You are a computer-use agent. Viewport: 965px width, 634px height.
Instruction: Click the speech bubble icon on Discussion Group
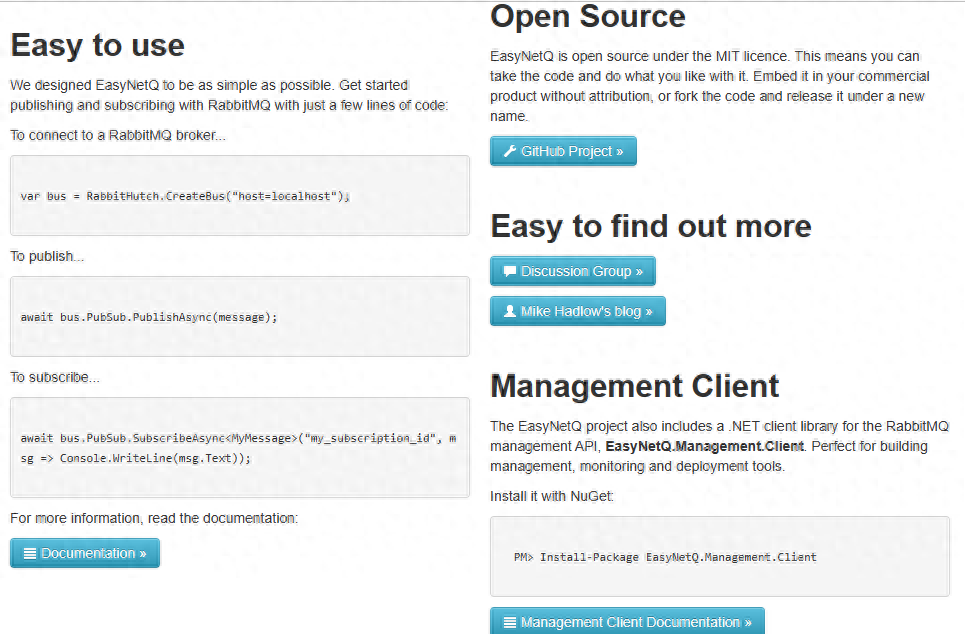[510, 271]
